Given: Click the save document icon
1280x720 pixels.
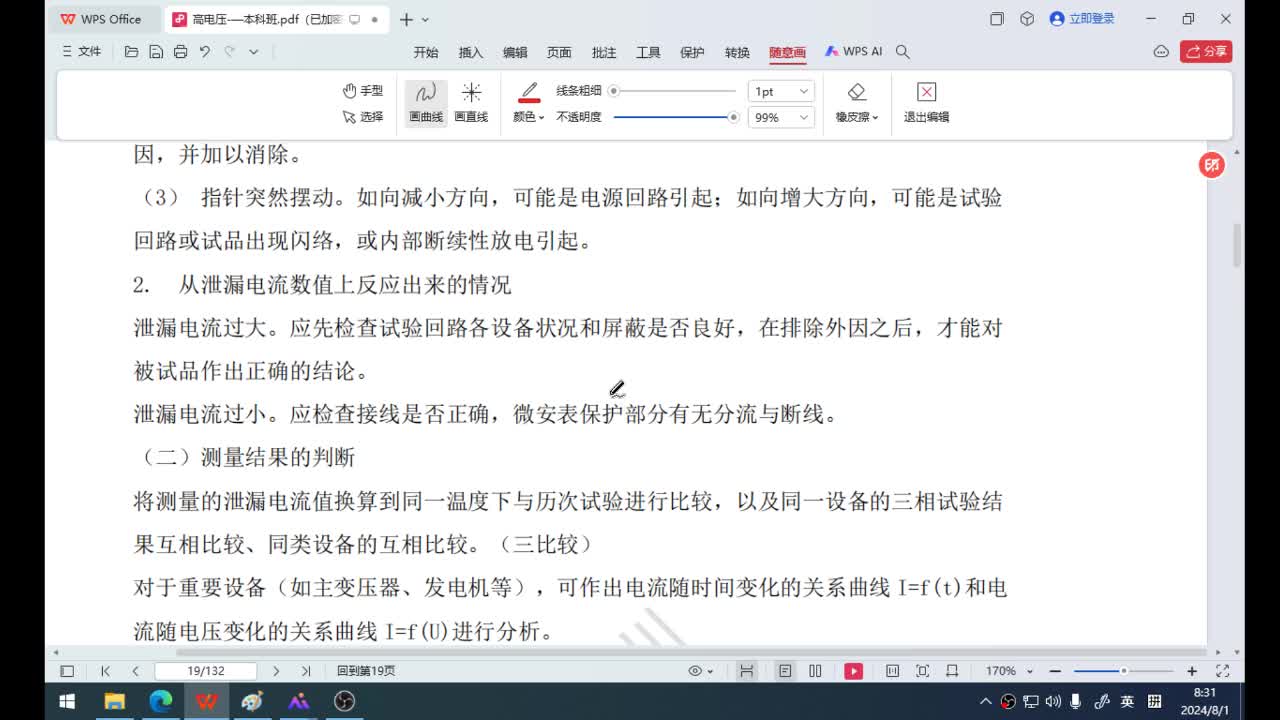Looking at the screenshot, I should 155,51.
